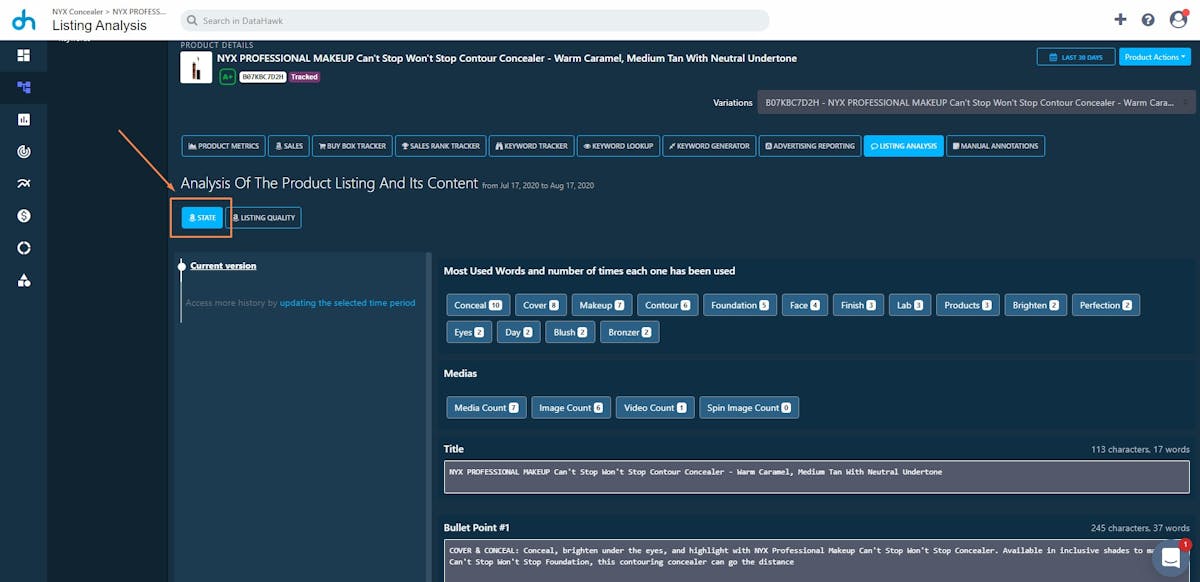Click the Media Count 7 tag

(x=486, y=407)
